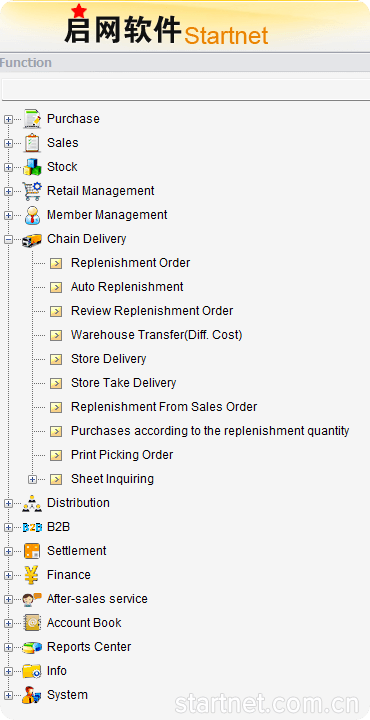Image resolution: width=370 pixels, height=720 pixels.
Task: Expand the B2B tree node
Action: (x=8, y=527)
